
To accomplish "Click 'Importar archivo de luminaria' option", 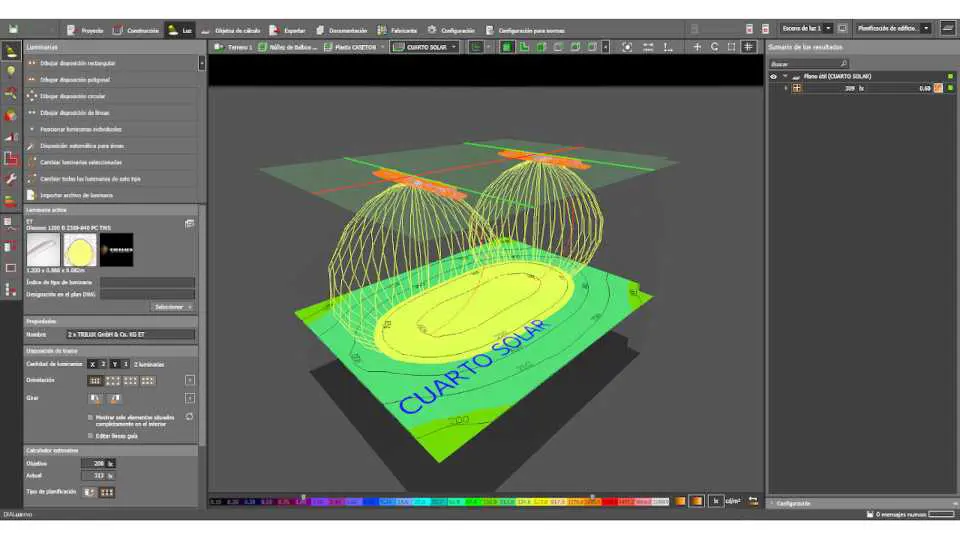I will click(75, 195).
